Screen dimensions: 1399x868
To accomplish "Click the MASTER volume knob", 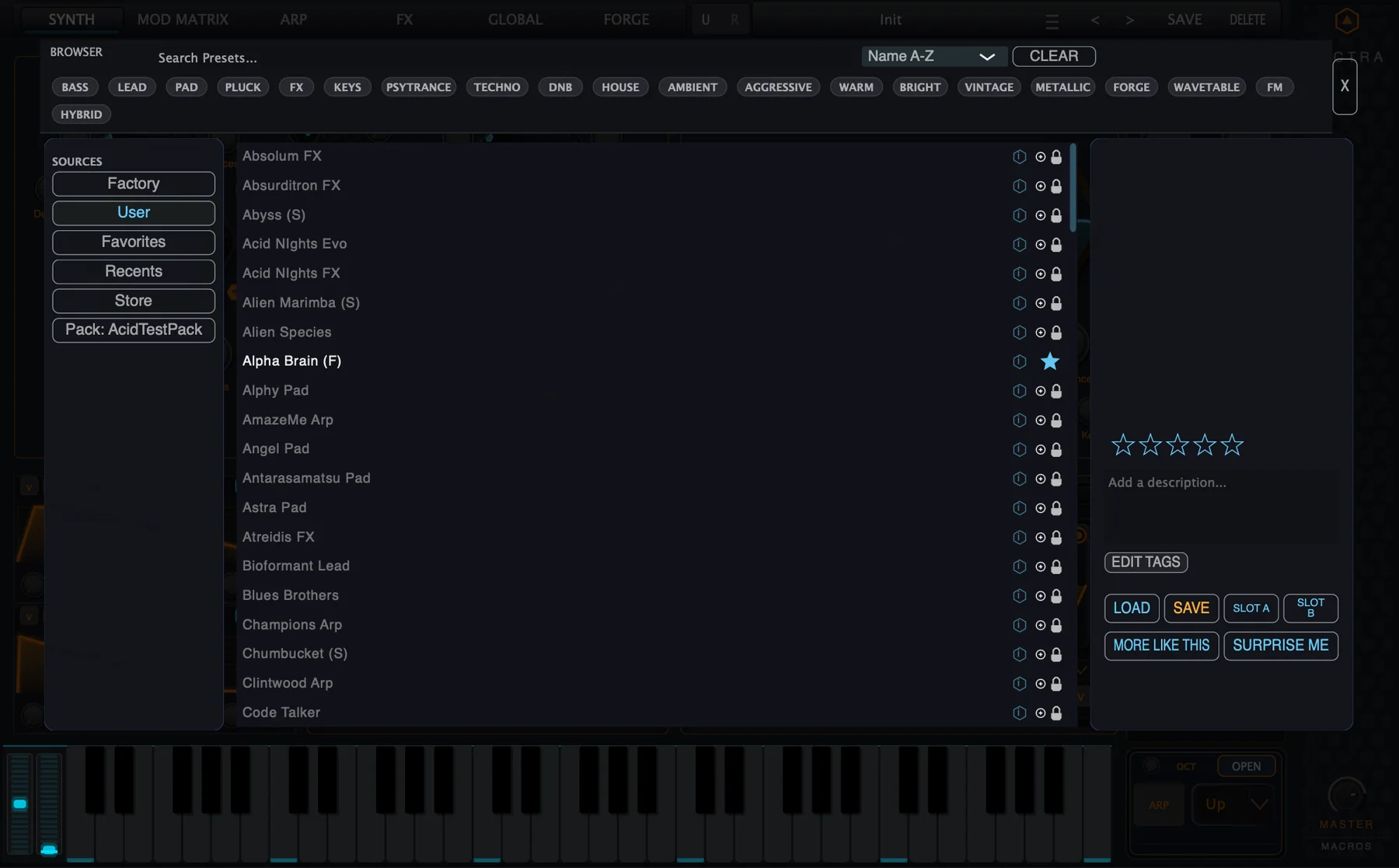I will pos(1347,796).
